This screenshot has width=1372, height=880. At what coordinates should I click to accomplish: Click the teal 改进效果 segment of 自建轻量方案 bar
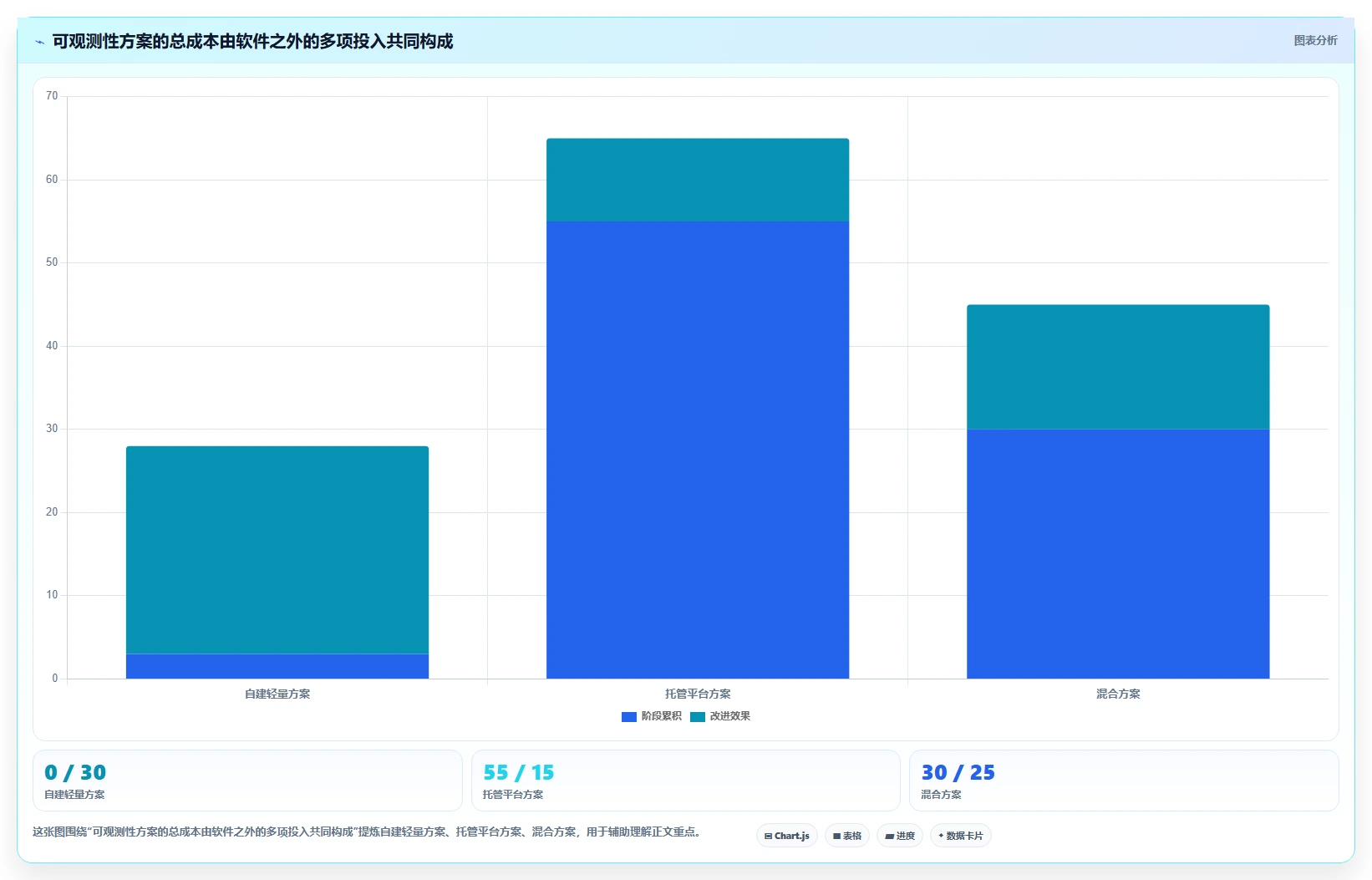click(277, 550)
